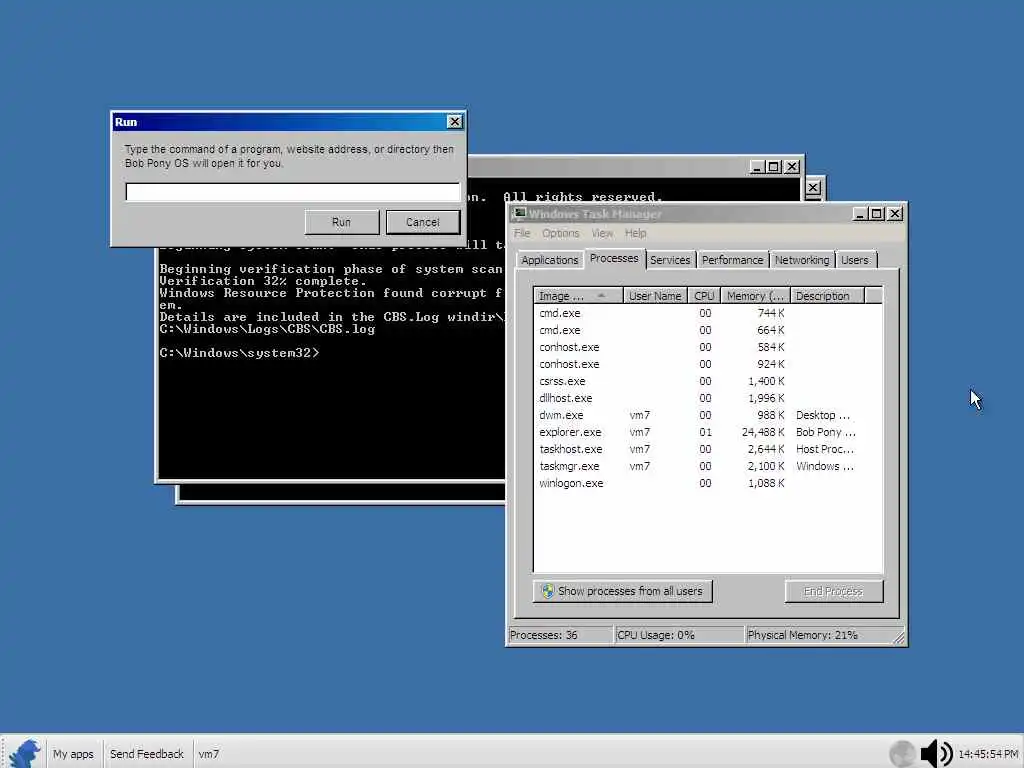Viewport: 1024px width, 768px height.
Task: Click the Verification 32% complete line
Action: (263, 281)
